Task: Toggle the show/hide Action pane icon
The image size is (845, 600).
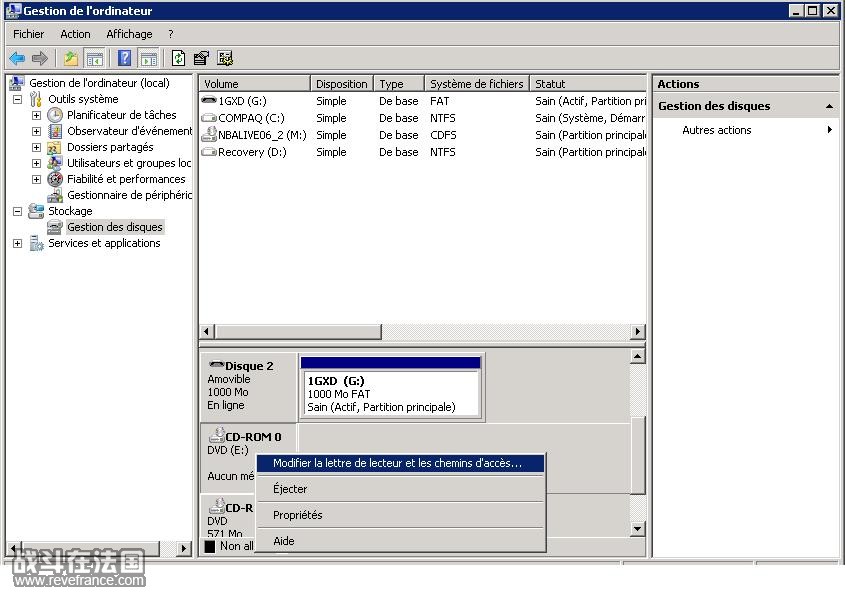Action: coord(148,58)
